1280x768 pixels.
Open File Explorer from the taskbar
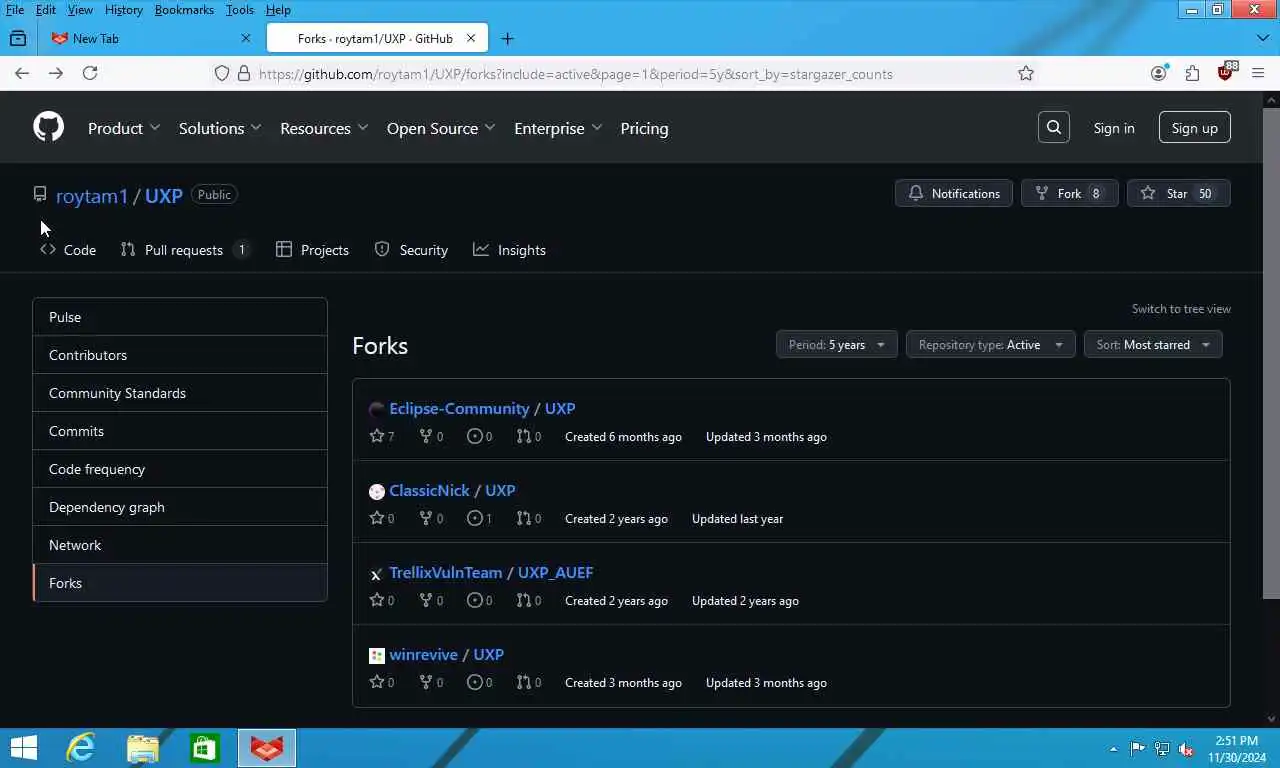pyautogui.click(x=143, y=748)
